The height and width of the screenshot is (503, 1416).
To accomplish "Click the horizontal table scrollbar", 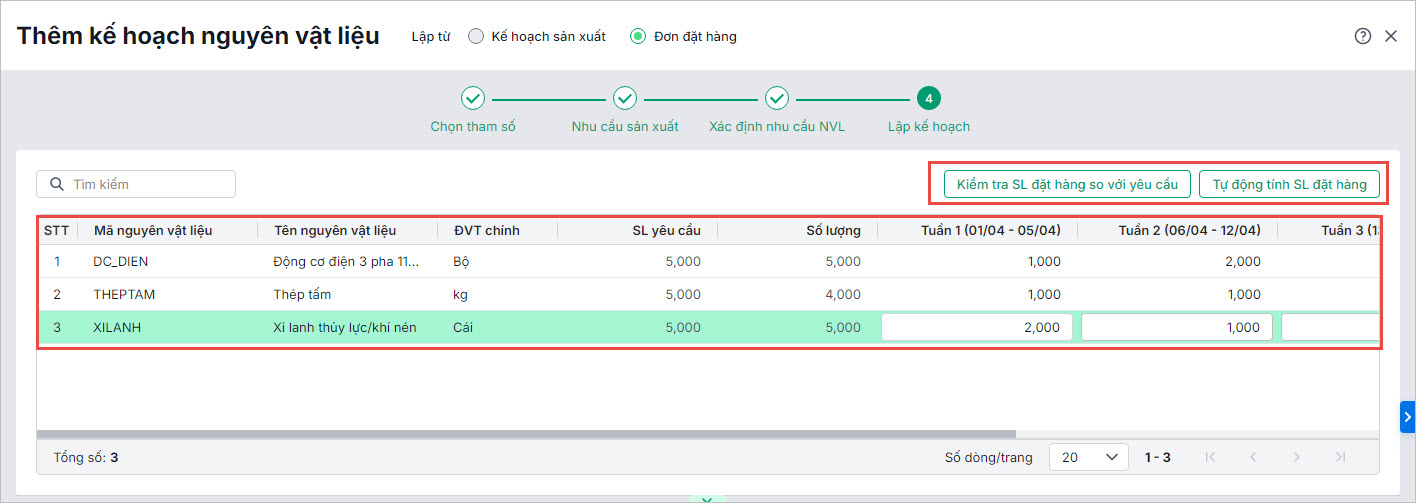I will pyautogui.click(x=526, y=434).
